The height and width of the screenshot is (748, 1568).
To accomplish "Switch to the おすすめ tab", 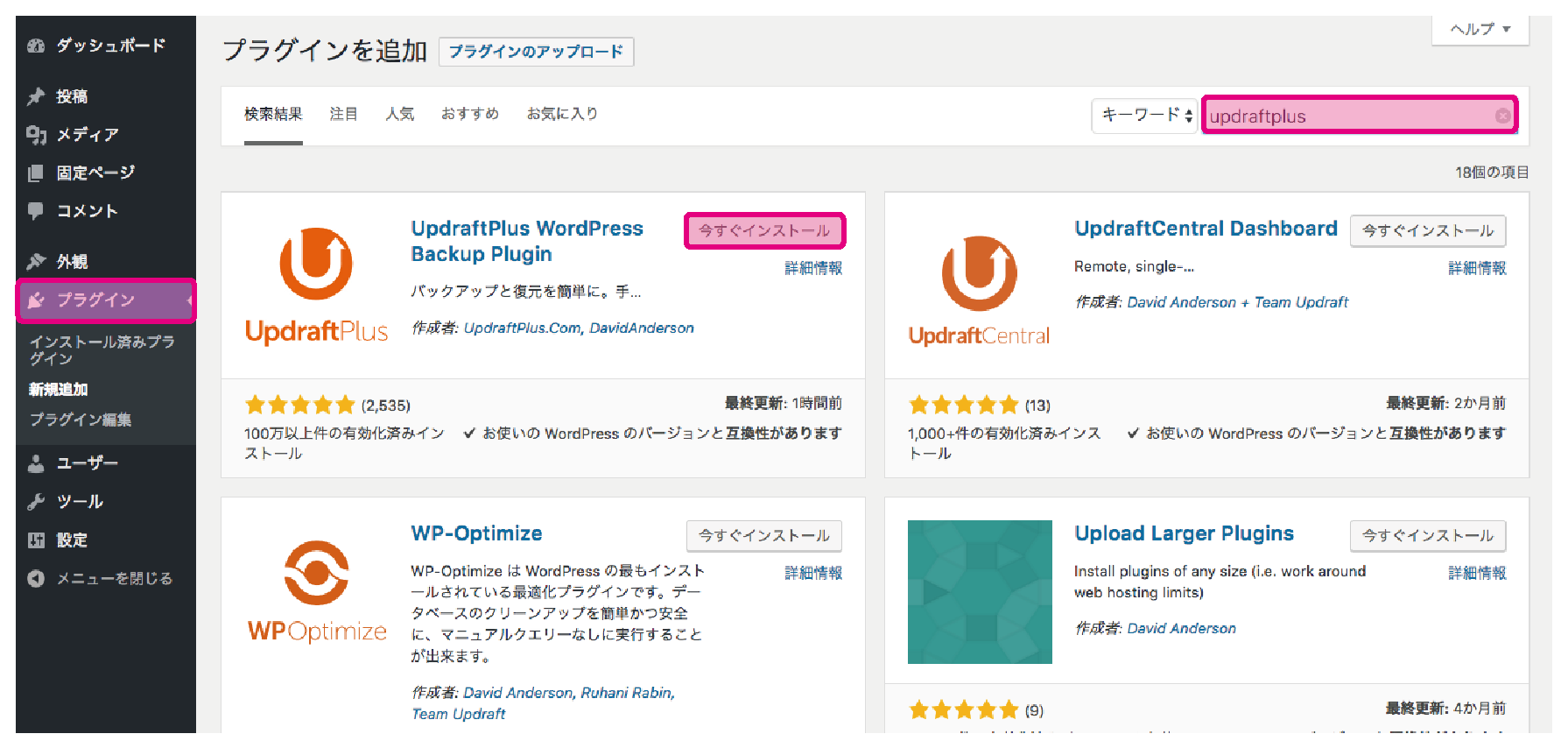I will [x=470, y=114].
